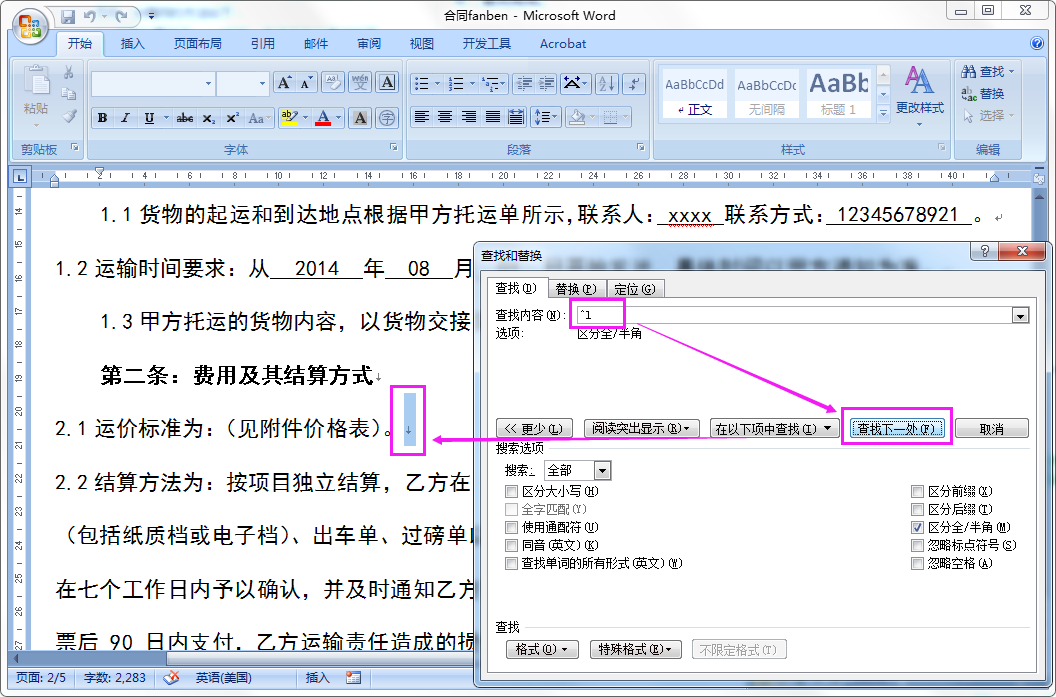Screen dimensions: 1056x697
Task: Align text left
Action: 422,118
